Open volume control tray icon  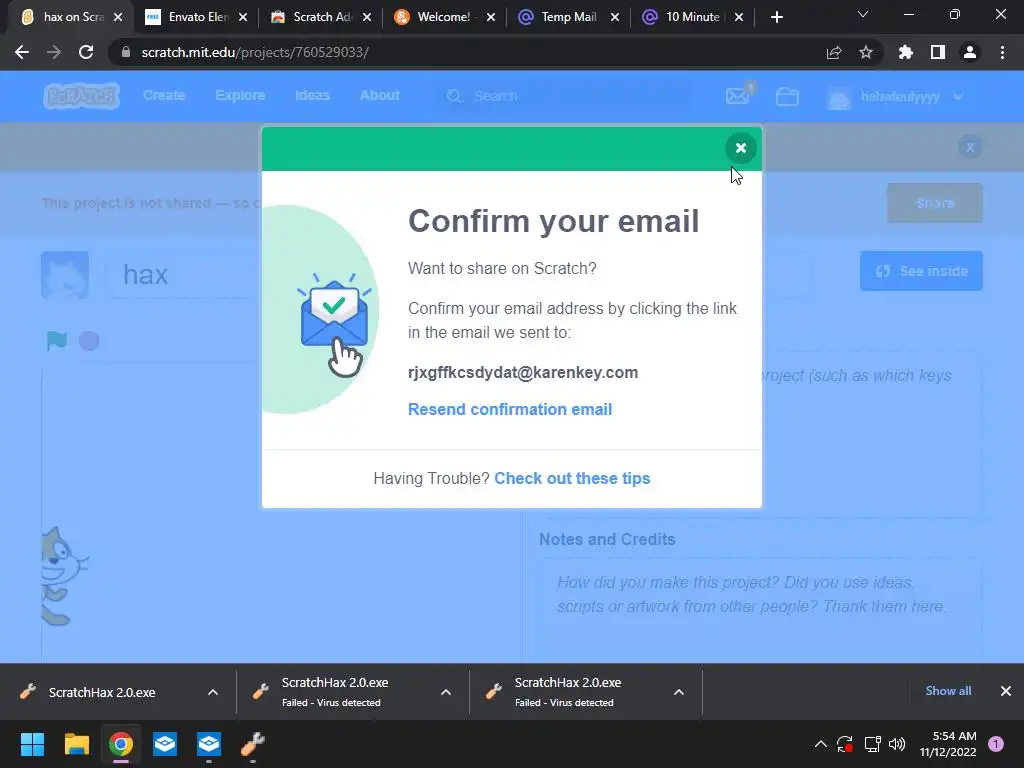(x=897, y=744)
